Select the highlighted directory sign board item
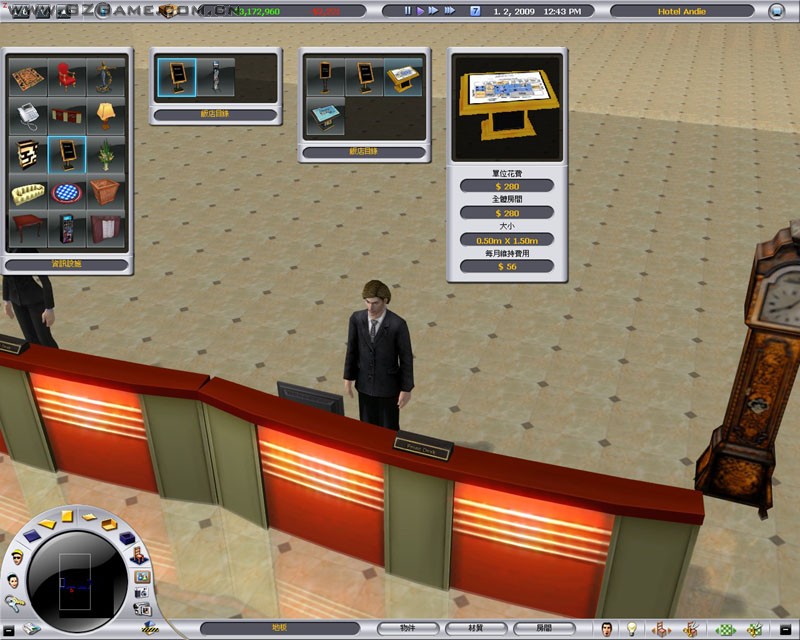 67,155
